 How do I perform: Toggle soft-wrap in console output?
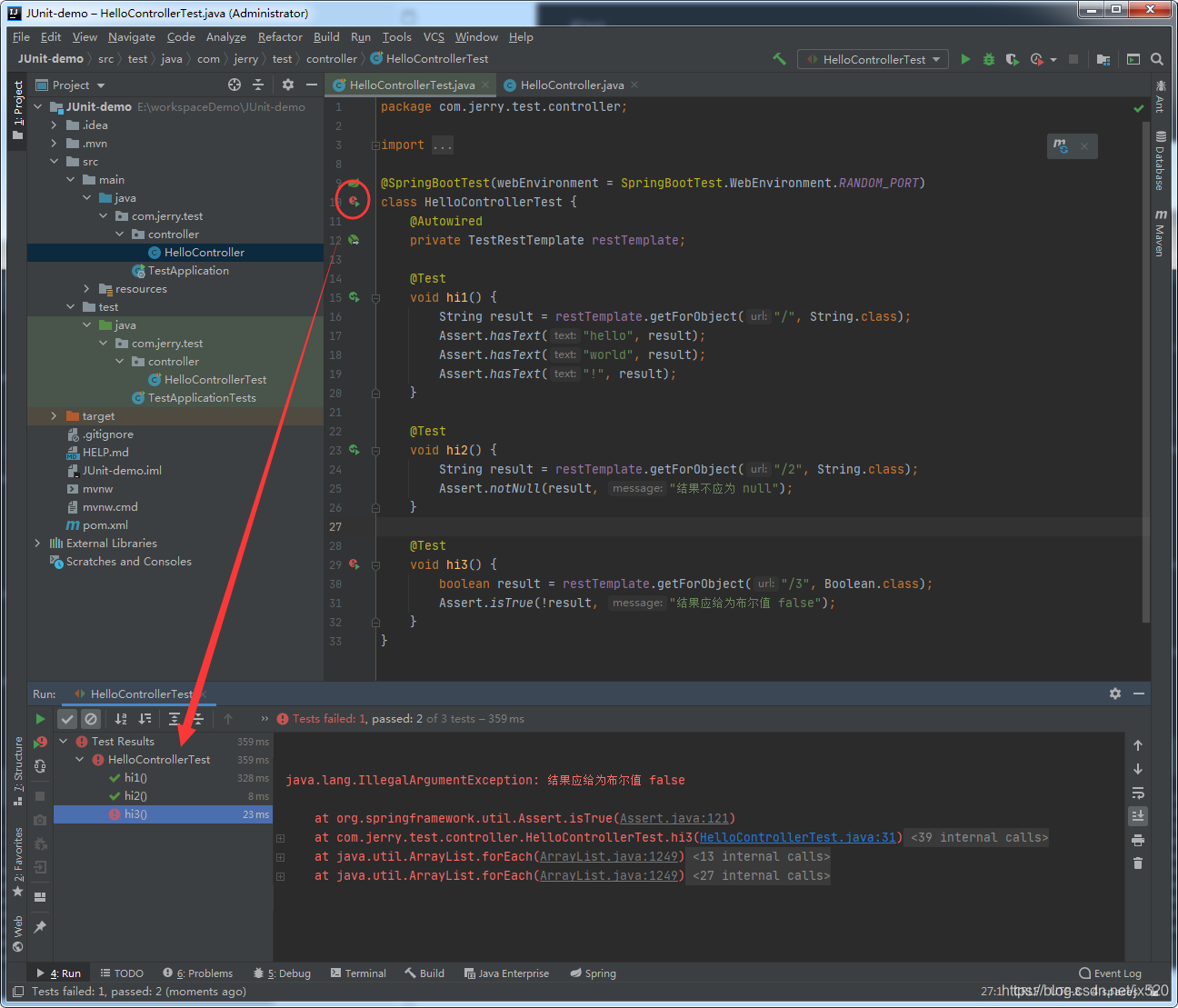(x=1138, y=793)
